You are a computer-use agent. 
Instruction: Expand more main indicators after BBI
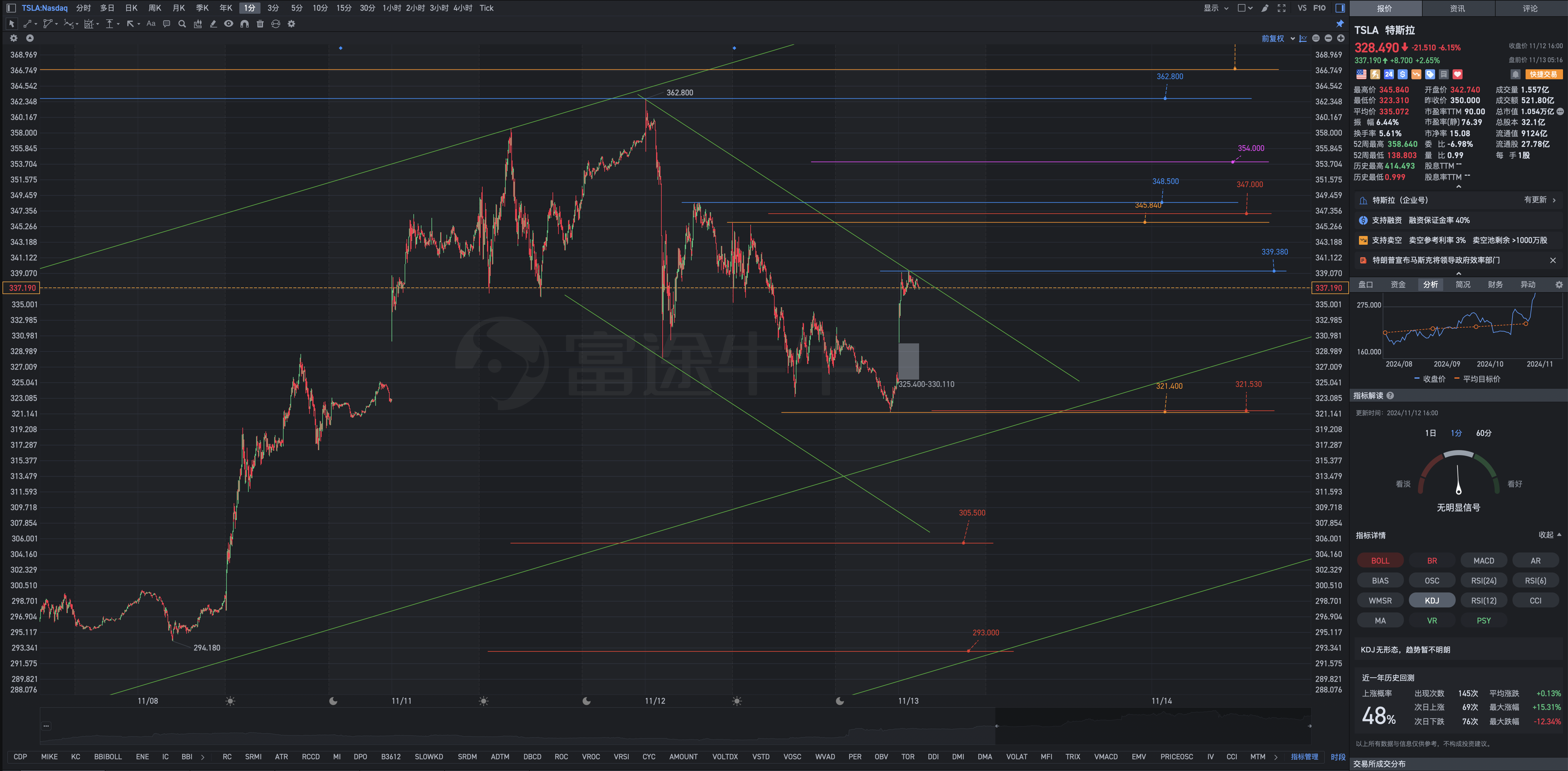tap(203, 757)
